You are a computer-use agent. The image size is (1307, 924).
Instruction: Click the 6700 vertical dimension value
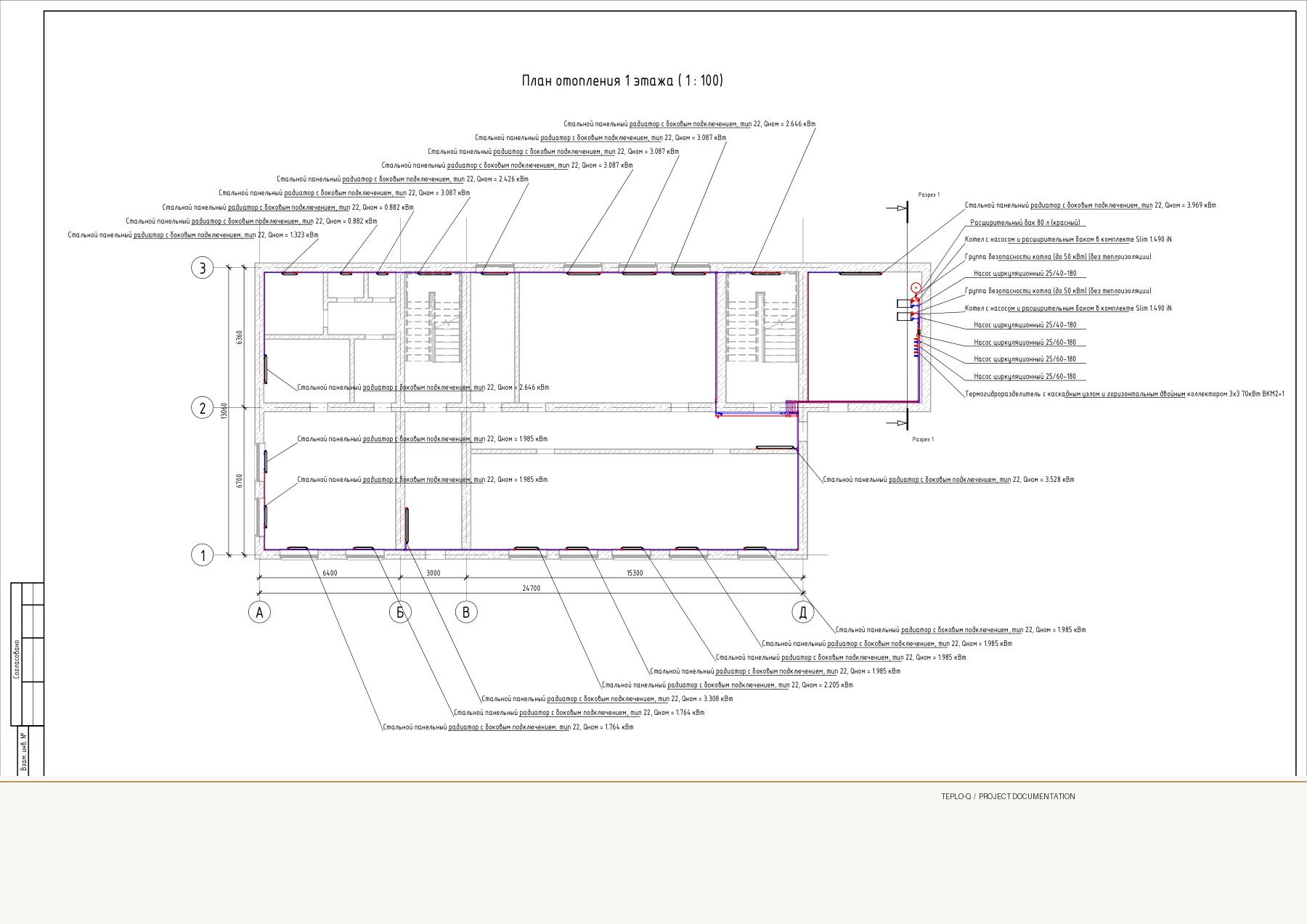click(240, 481)
